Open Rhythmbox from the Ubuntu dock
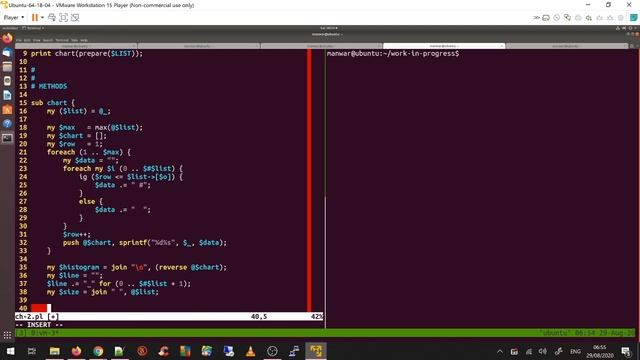 [x=7, y=81]
